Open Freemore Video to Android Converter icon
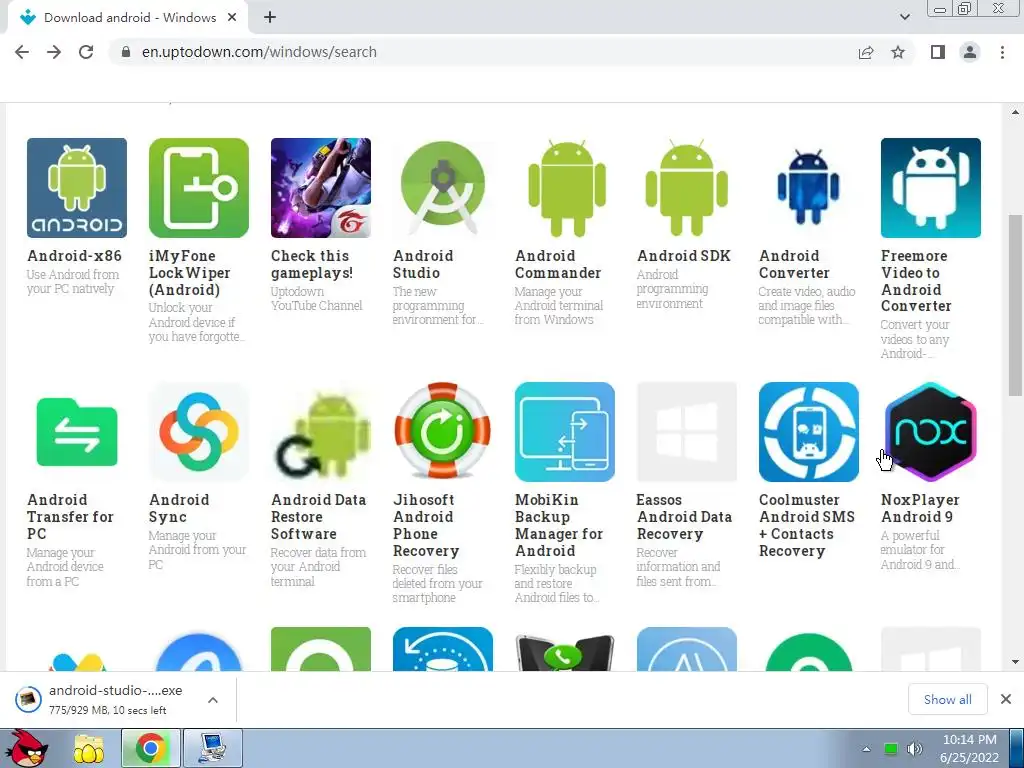Image resolution: width=1024 pixels, height=768 pixels. coord(931,188)
